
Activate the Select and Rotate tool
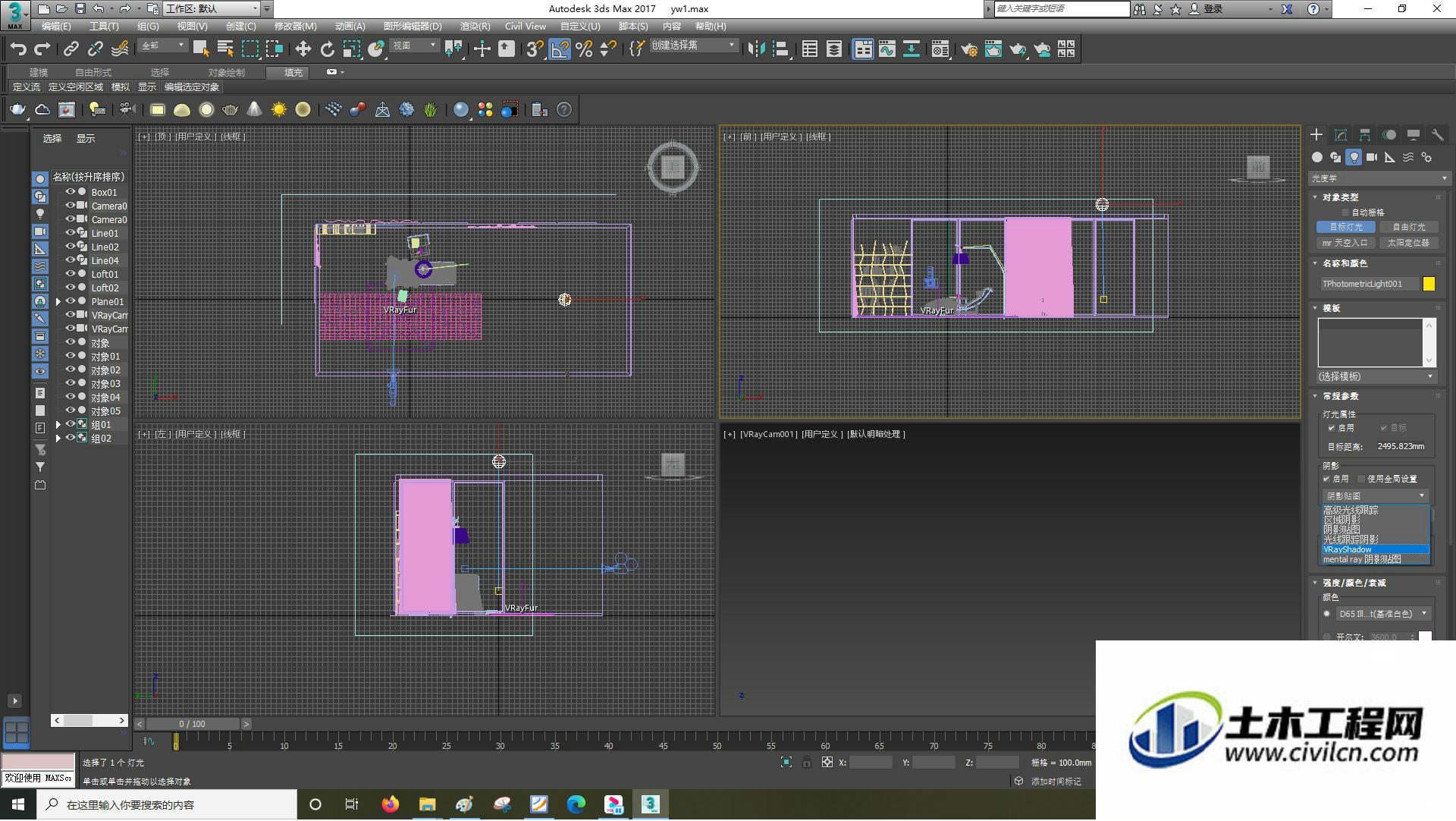(x=327, y=49)
